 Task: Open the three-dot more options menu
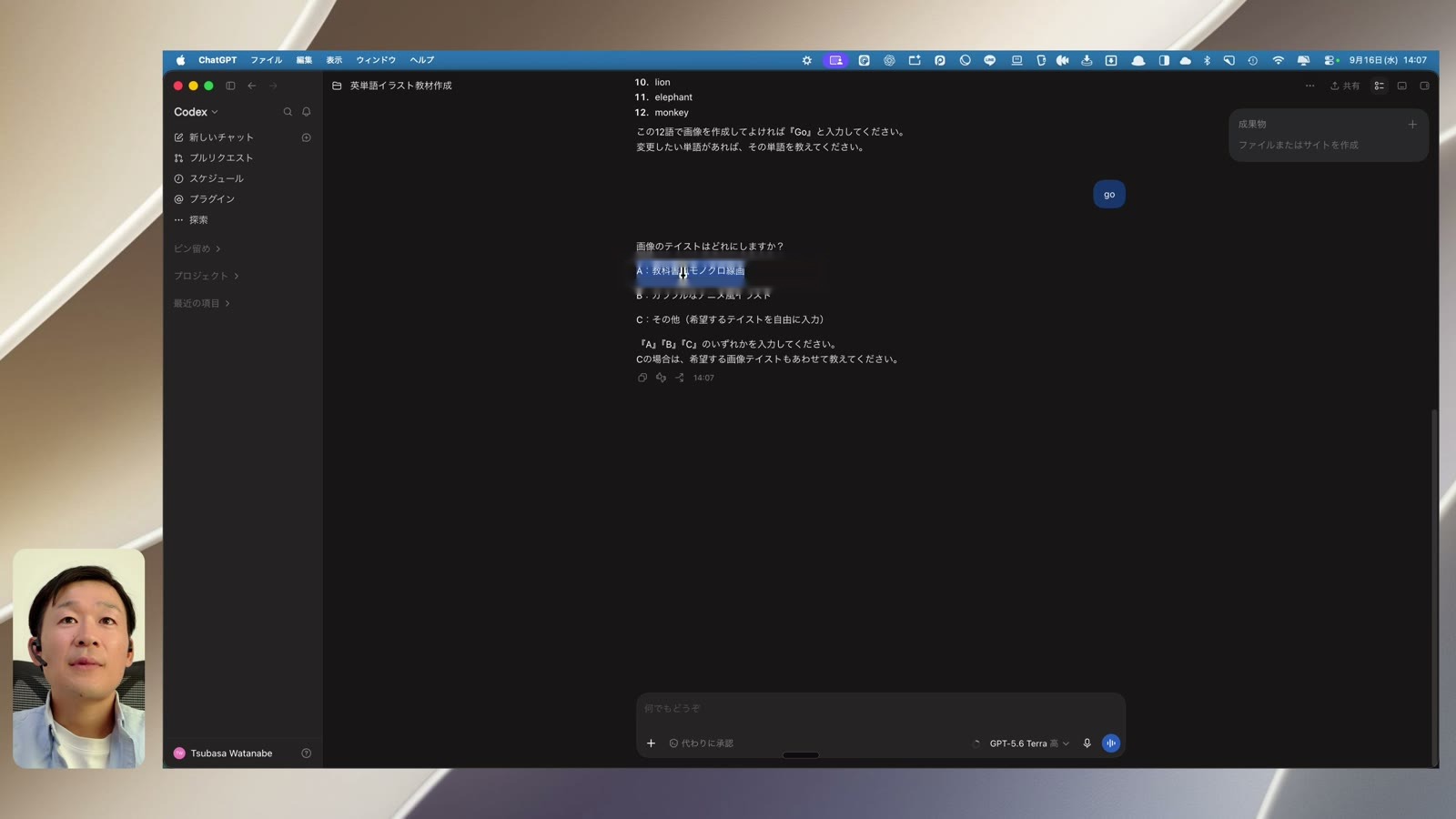1309,86
